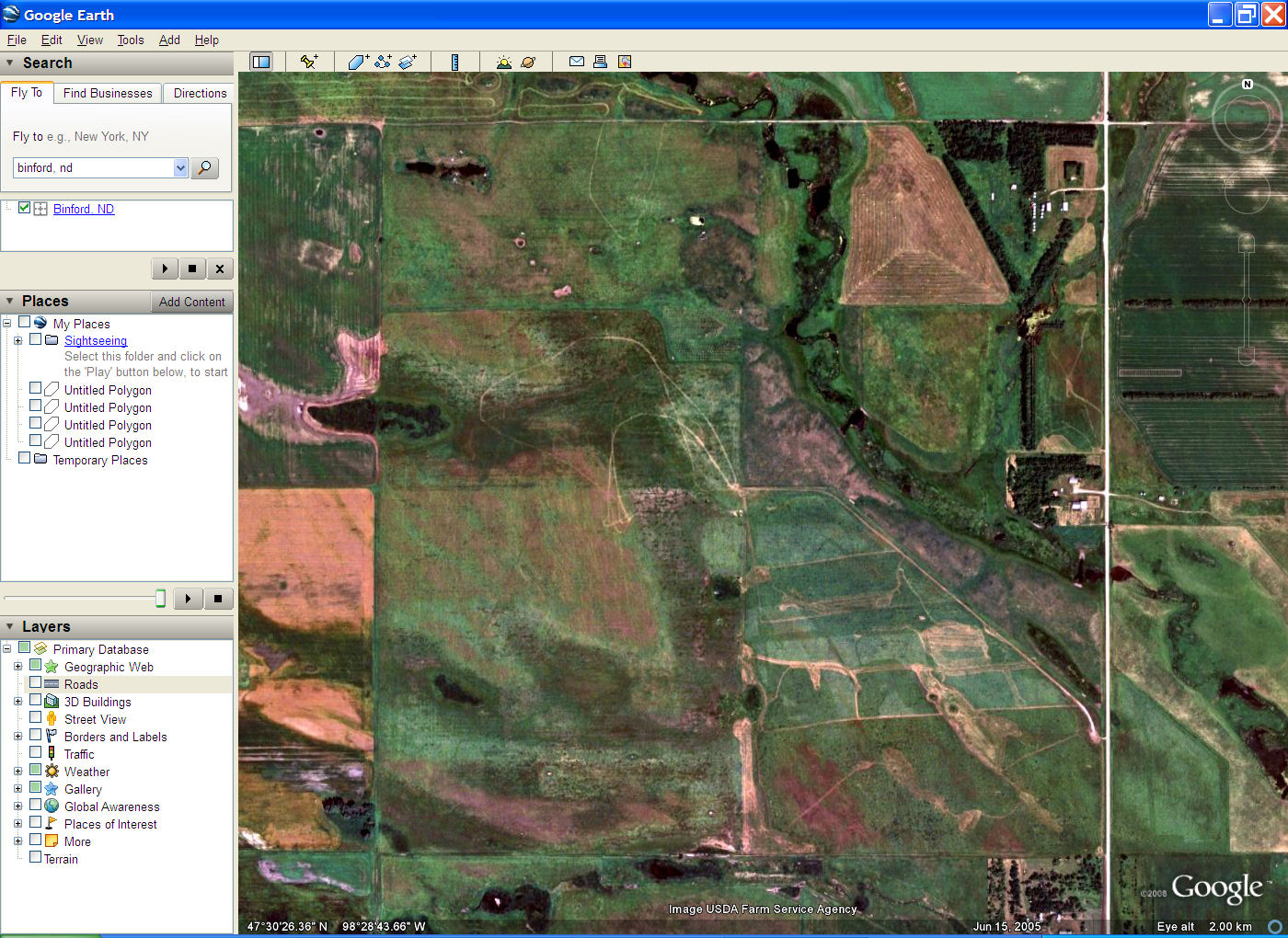
Task: Click the Weather layer sun icon
Action: tap(52, 772)
